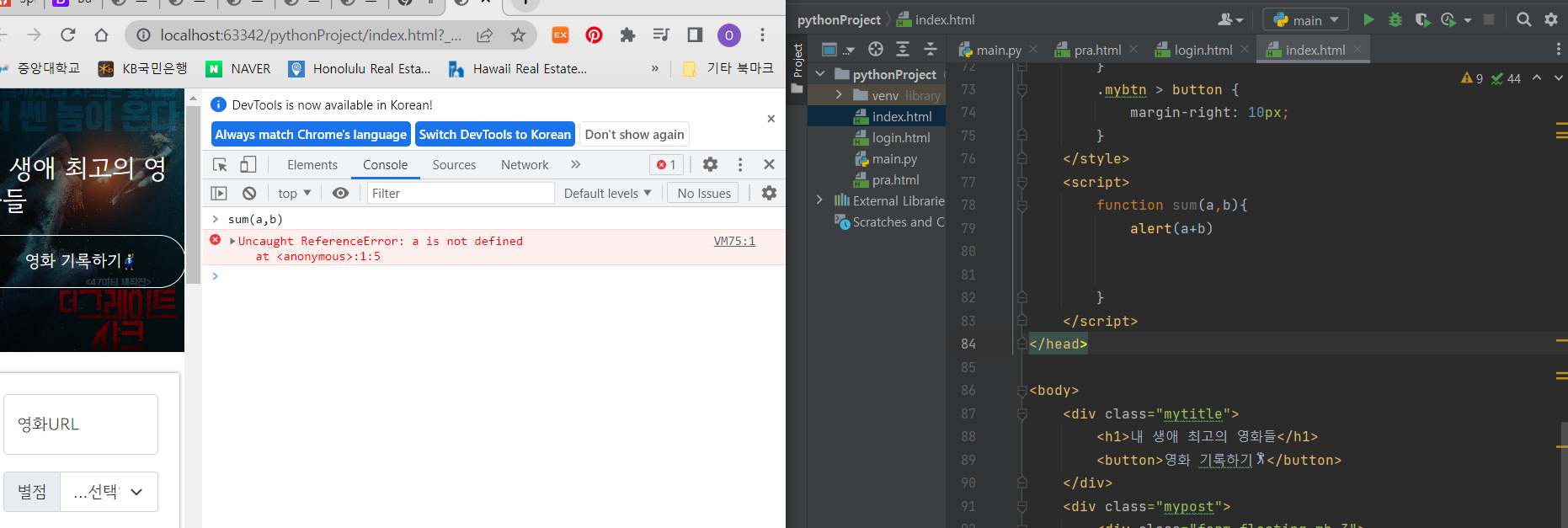Open the Chrome extensions puzzle icon
Image resolution: width=1568 pixels, height=528 pixels.
[627, 35]
